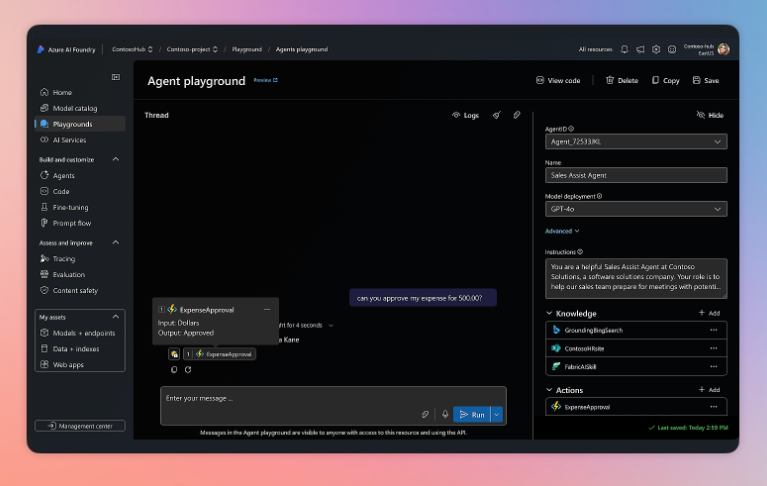Click Playground breadcrumb

[x=247, y=49]
